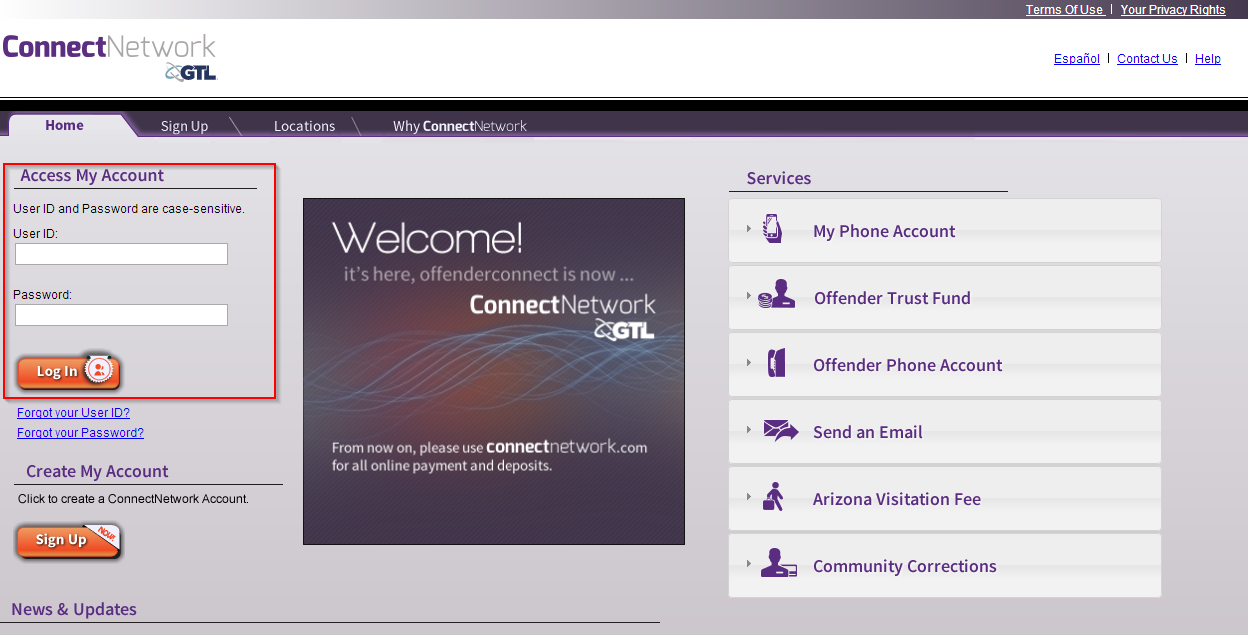Image resolution: width=1248 pixels, height=635 pixels.
Task: Click the Send an Email envelope icon
Action: pos(780,431)
